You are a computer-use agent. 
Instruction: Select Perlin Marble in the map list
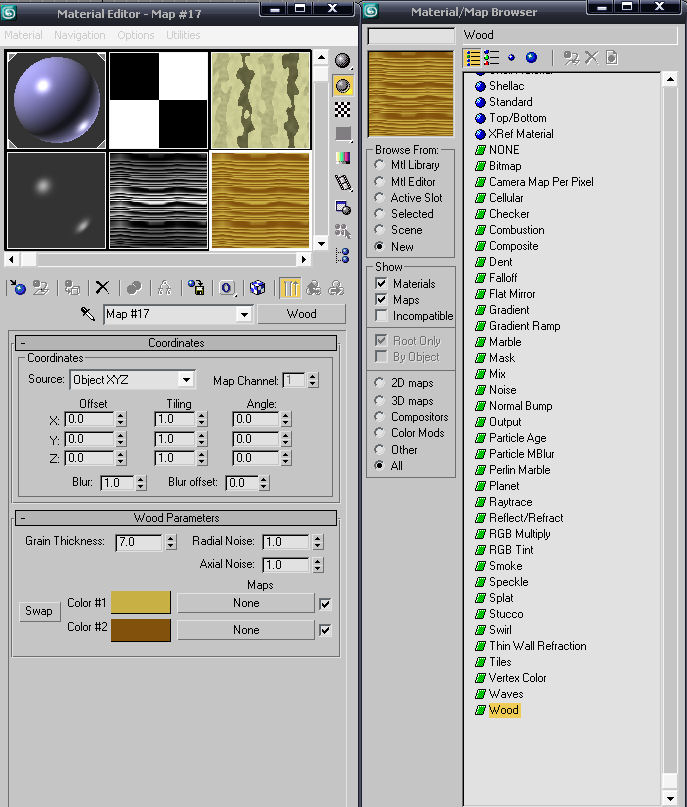519,470
